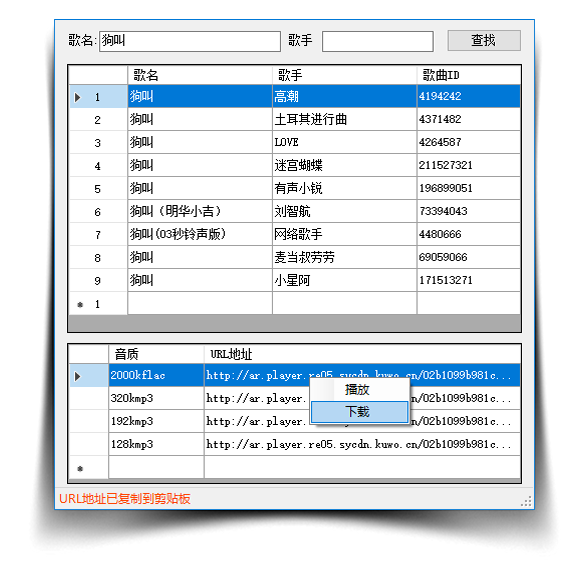The image size is (583, 573).
Task: Select singer cell LOVE
Action: tap(344, 143)
